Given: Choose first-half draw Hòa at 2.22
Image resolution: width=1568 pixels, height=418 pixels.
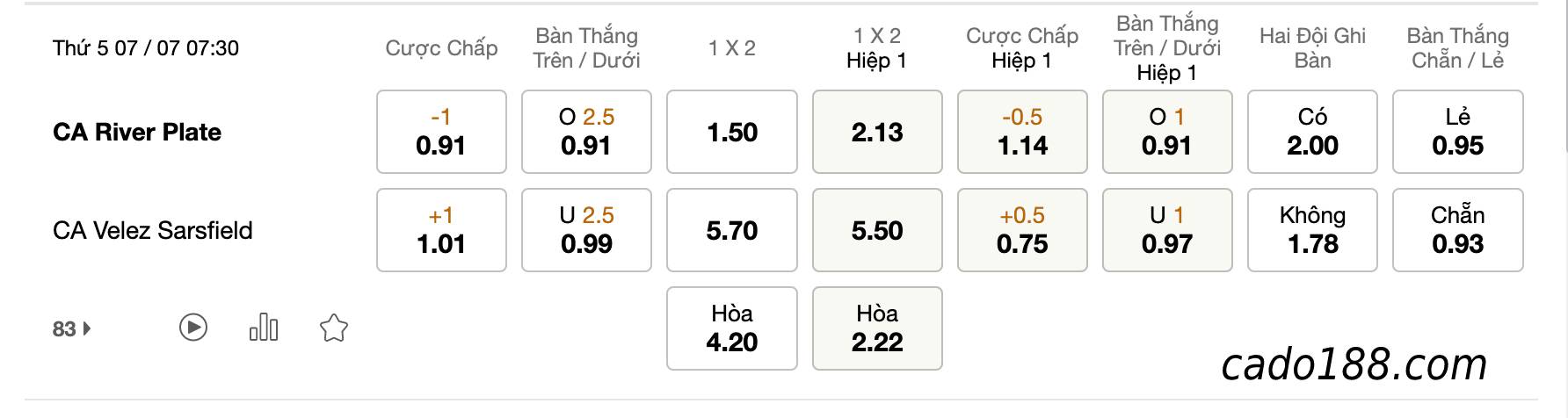Looking at the screenshot, I should point(877,328).
